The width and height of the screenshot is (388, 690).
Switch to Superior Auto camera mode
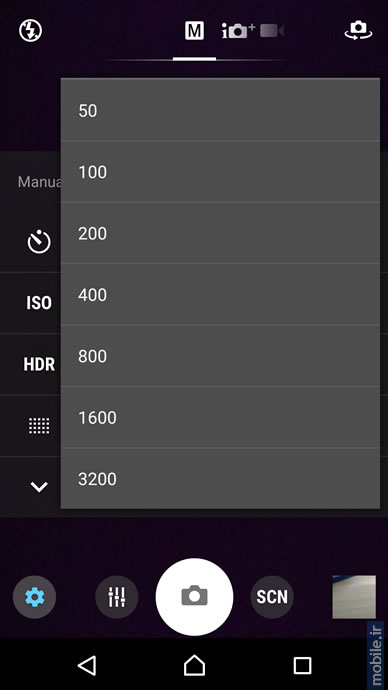238,31
